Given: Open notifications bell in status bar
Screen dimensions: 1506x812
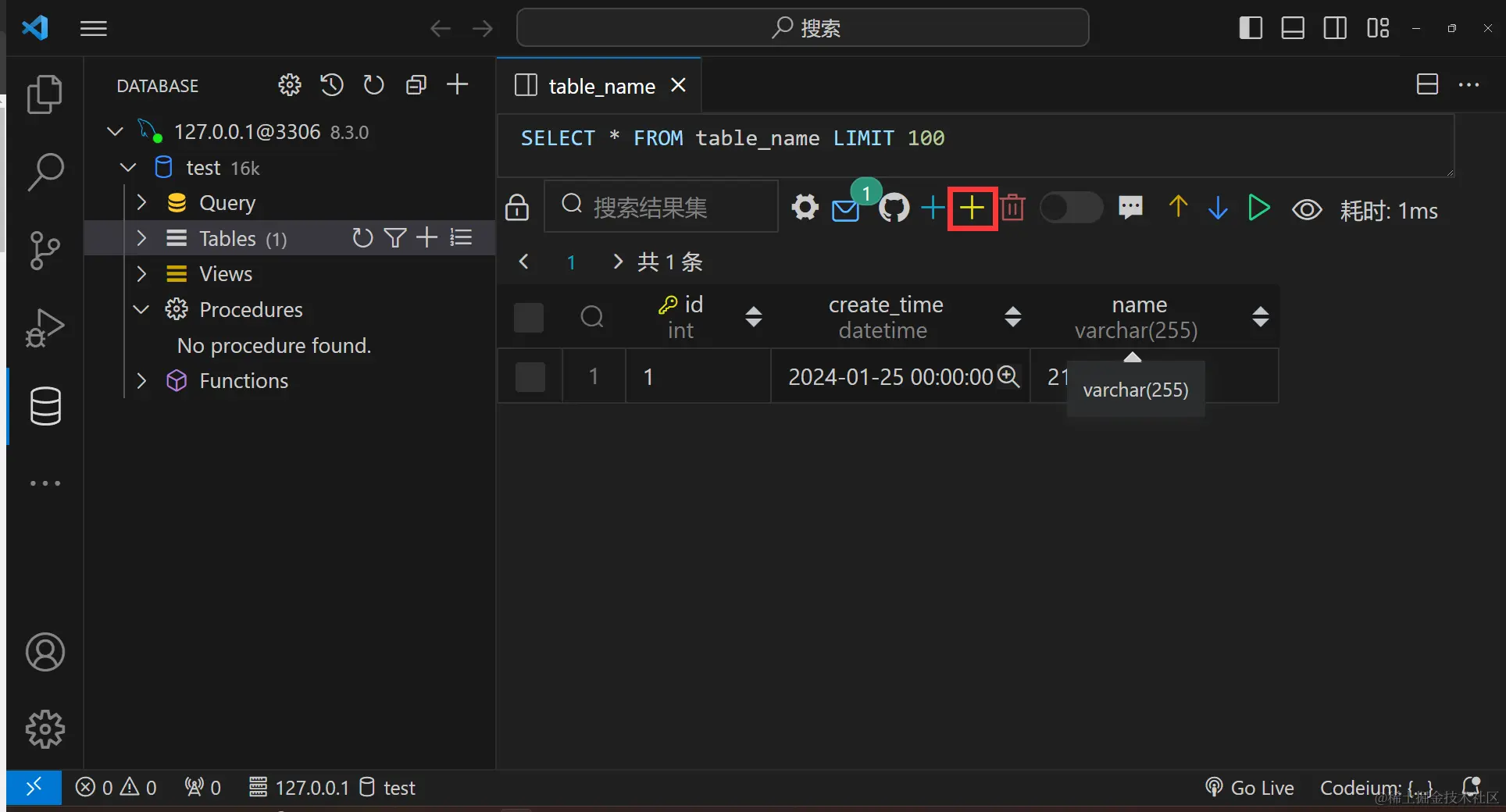Looking at the screenshot, I should 1472,787.
